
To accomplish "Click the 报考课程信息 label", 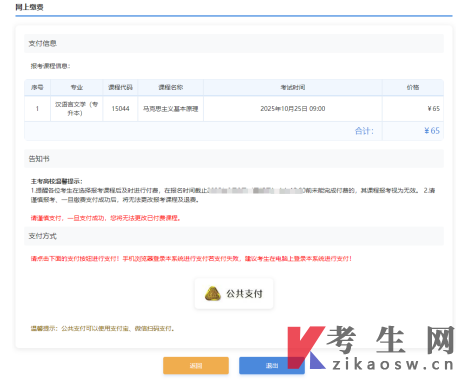I will tap(50, 66).
